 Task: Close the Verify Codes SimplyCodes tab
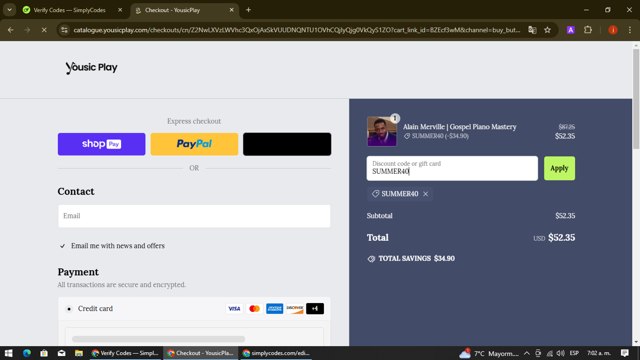click(x=120, y=10)
